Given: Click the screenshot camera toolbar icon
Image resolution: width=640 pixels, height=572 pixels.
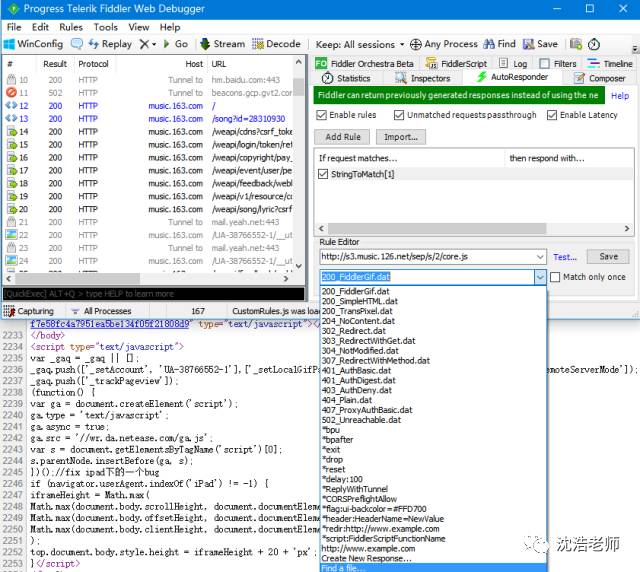Looking at the screenshot, I should 576,44.
